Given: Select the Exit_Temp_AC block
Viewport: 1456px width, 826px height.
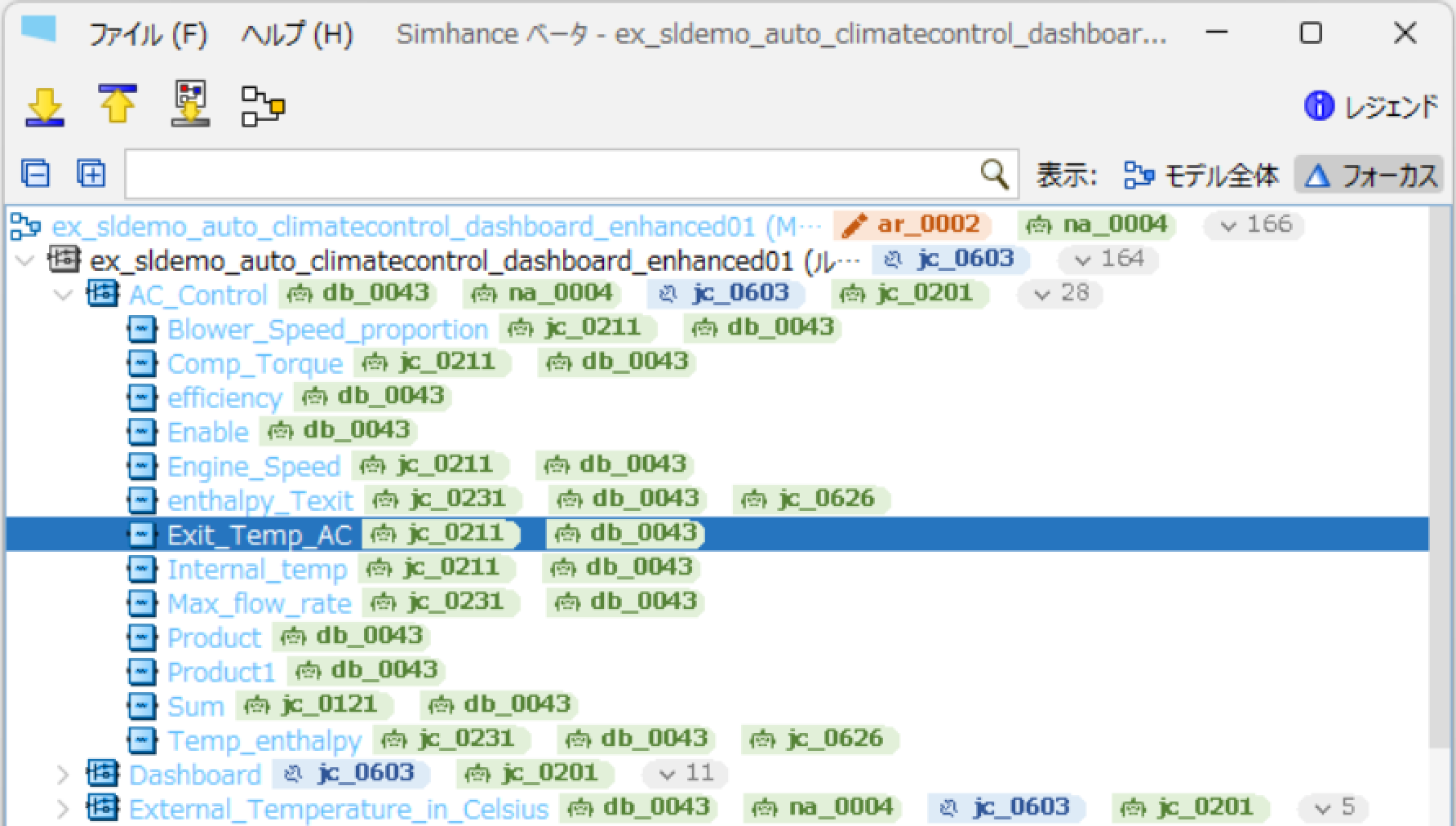Looking at the screenshot, I should (x=260, y=535).
